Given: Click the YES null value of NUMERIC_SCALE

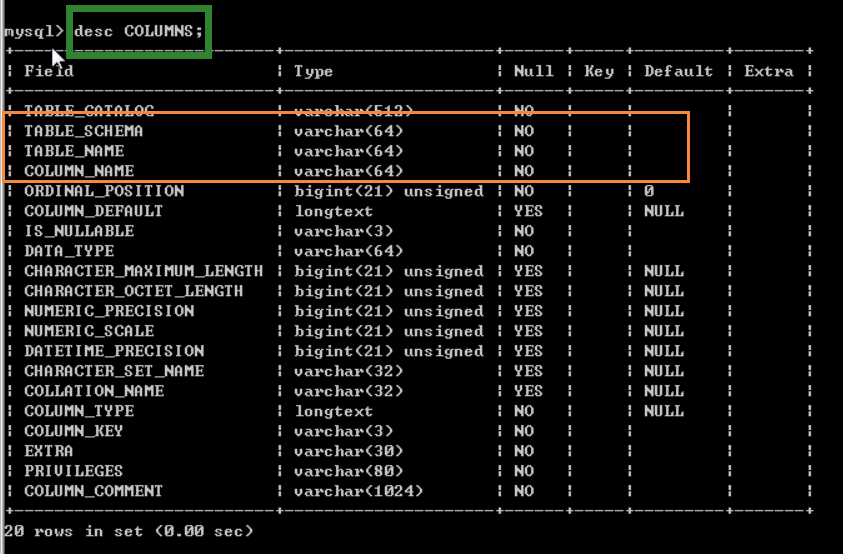Looking at the screenshot, I should 528,331.
